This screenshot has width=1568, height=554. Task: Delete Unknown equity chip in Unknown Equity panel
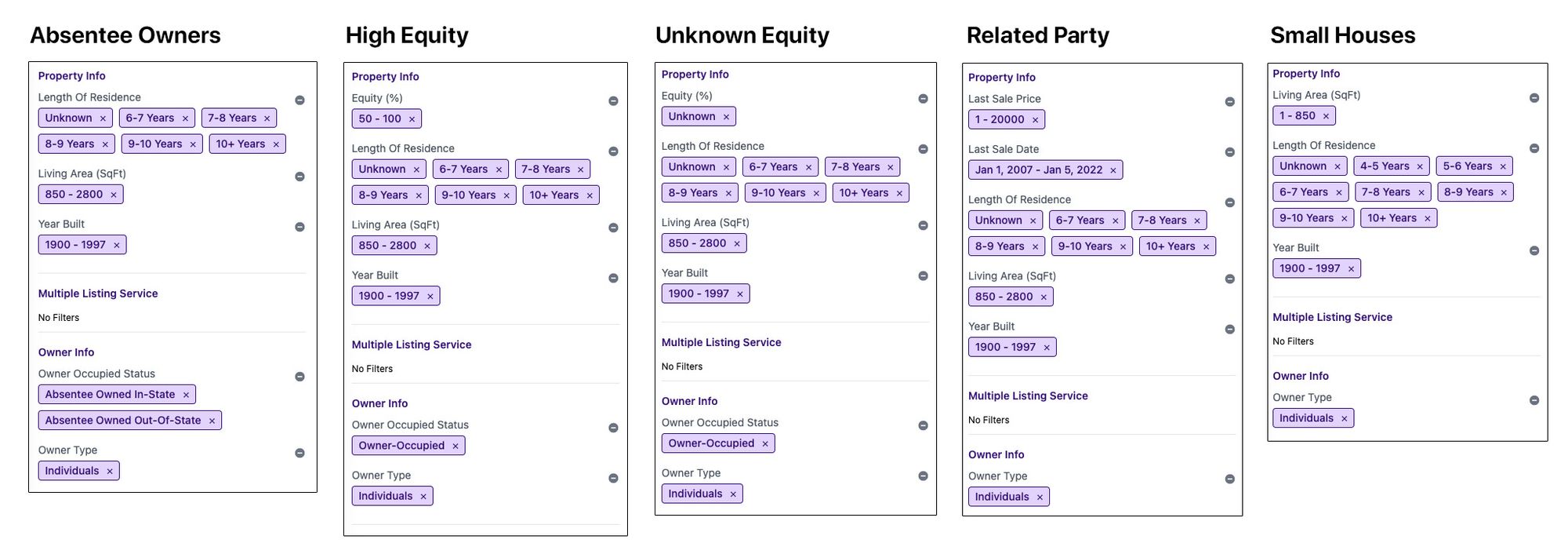coord(726,117)
